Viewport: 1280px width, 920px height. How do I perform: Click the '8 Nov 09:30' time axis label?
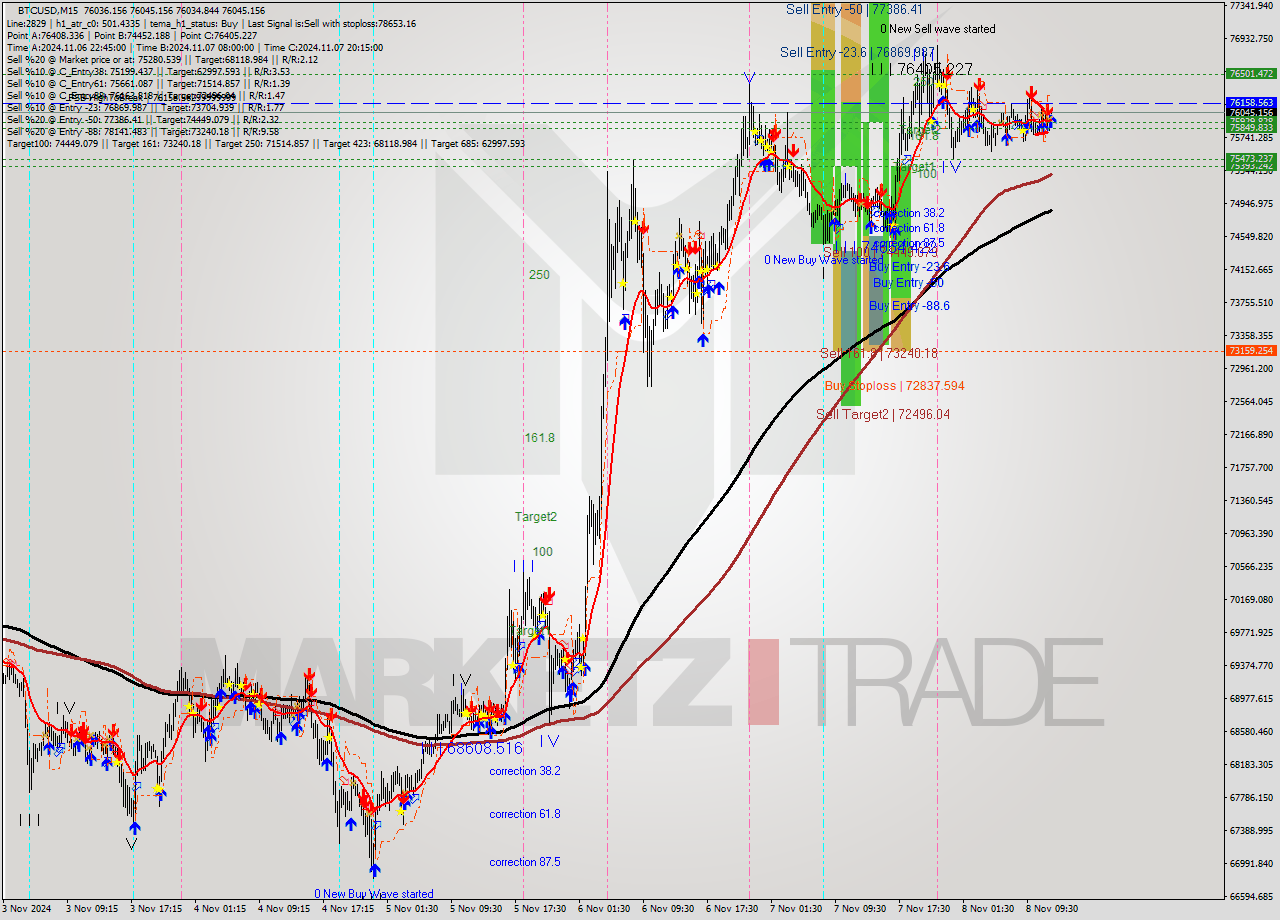pyautogui.click(x=1052, y=909)
